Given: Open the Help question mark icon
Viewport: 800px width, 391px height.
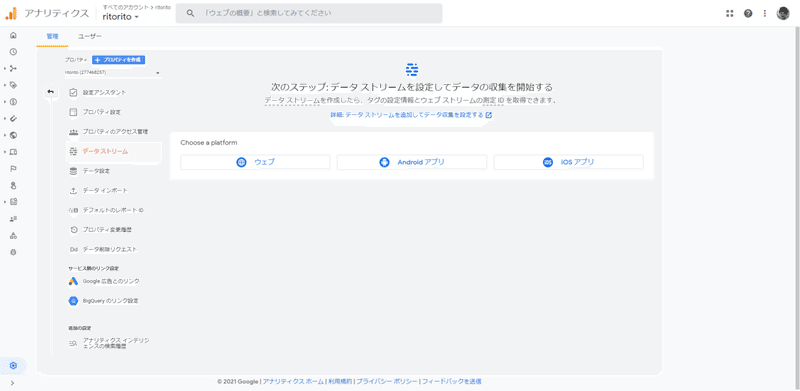Looking at the screenshot, I should pos(748,13).
